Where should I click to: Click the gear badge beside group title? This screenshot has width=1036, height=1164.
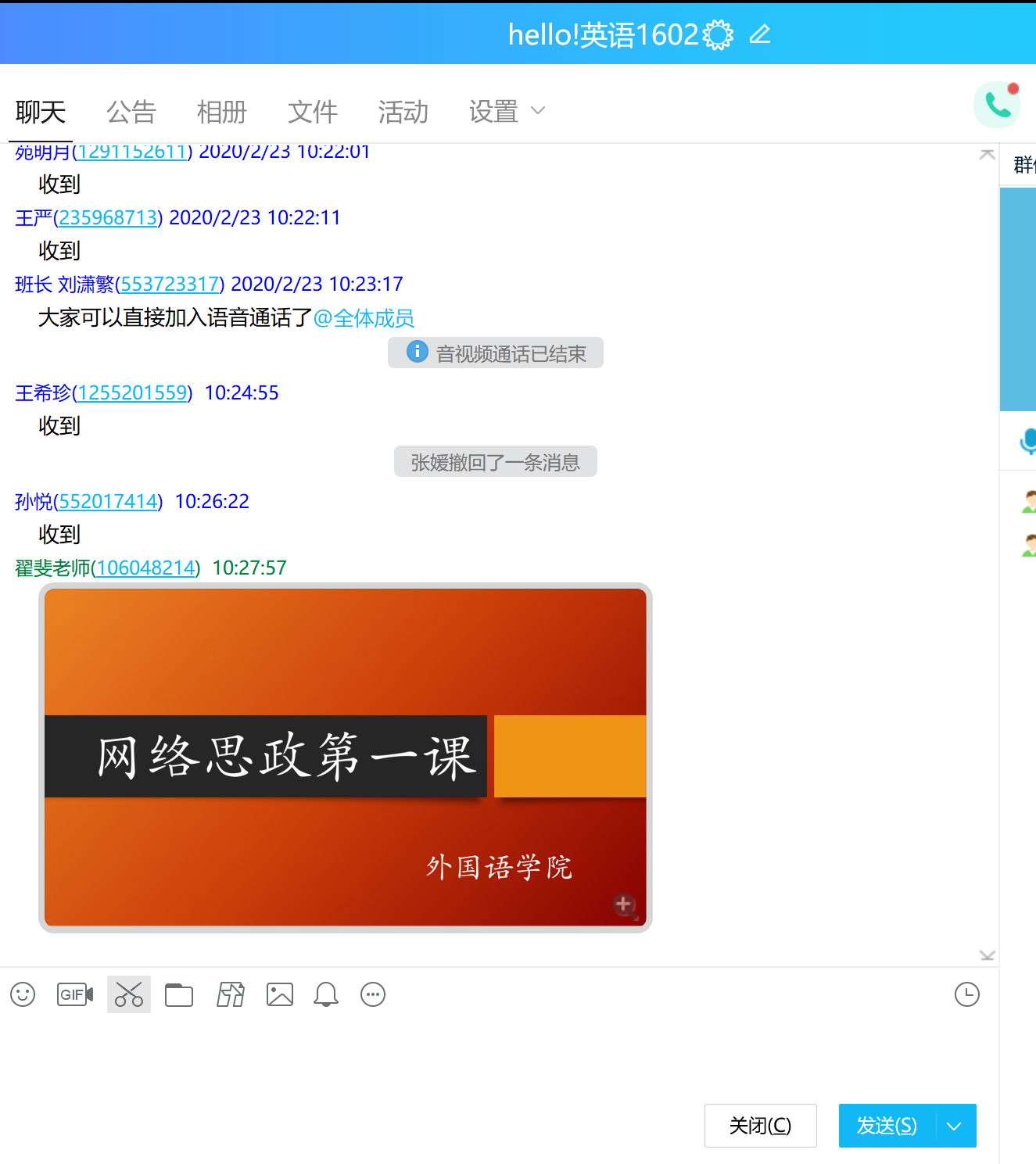718,35
